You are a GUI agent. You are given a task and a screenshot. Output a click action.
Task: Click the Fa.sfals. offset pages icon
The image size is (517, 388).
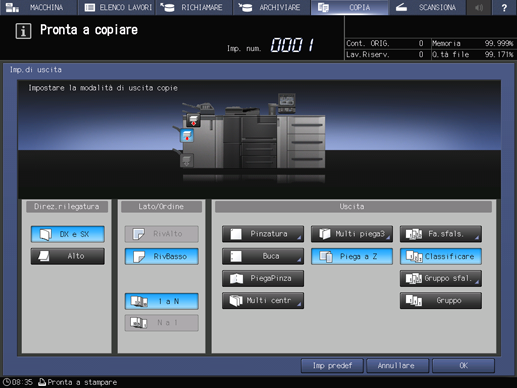point(414,234)
